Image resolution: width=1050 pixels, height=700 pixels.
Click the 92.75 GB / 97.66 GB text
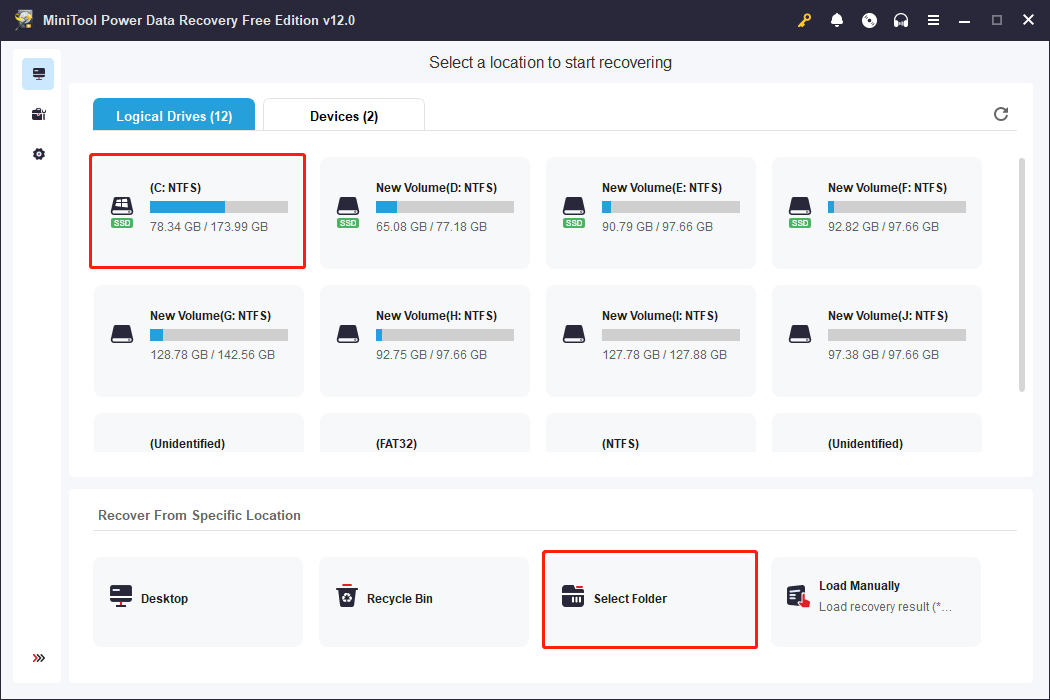click(431, 354)
